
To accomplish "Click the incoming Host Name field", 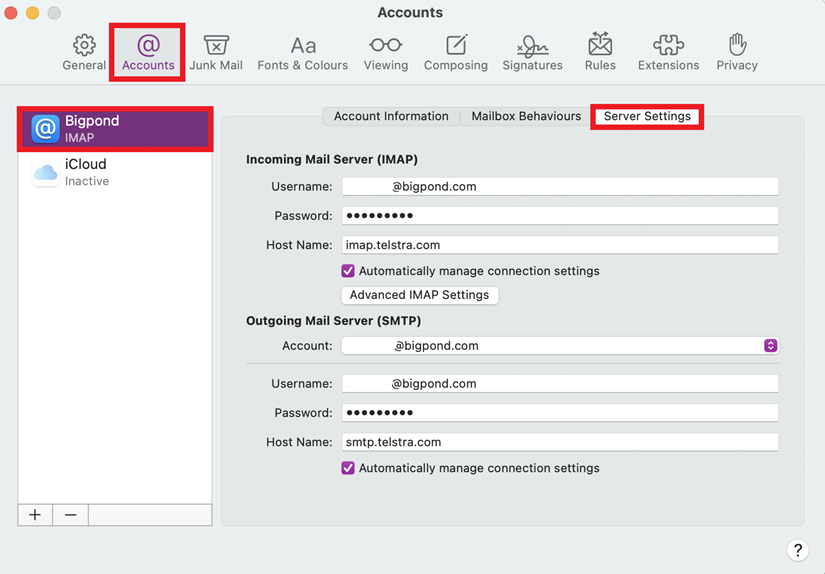I will [559, 245].
